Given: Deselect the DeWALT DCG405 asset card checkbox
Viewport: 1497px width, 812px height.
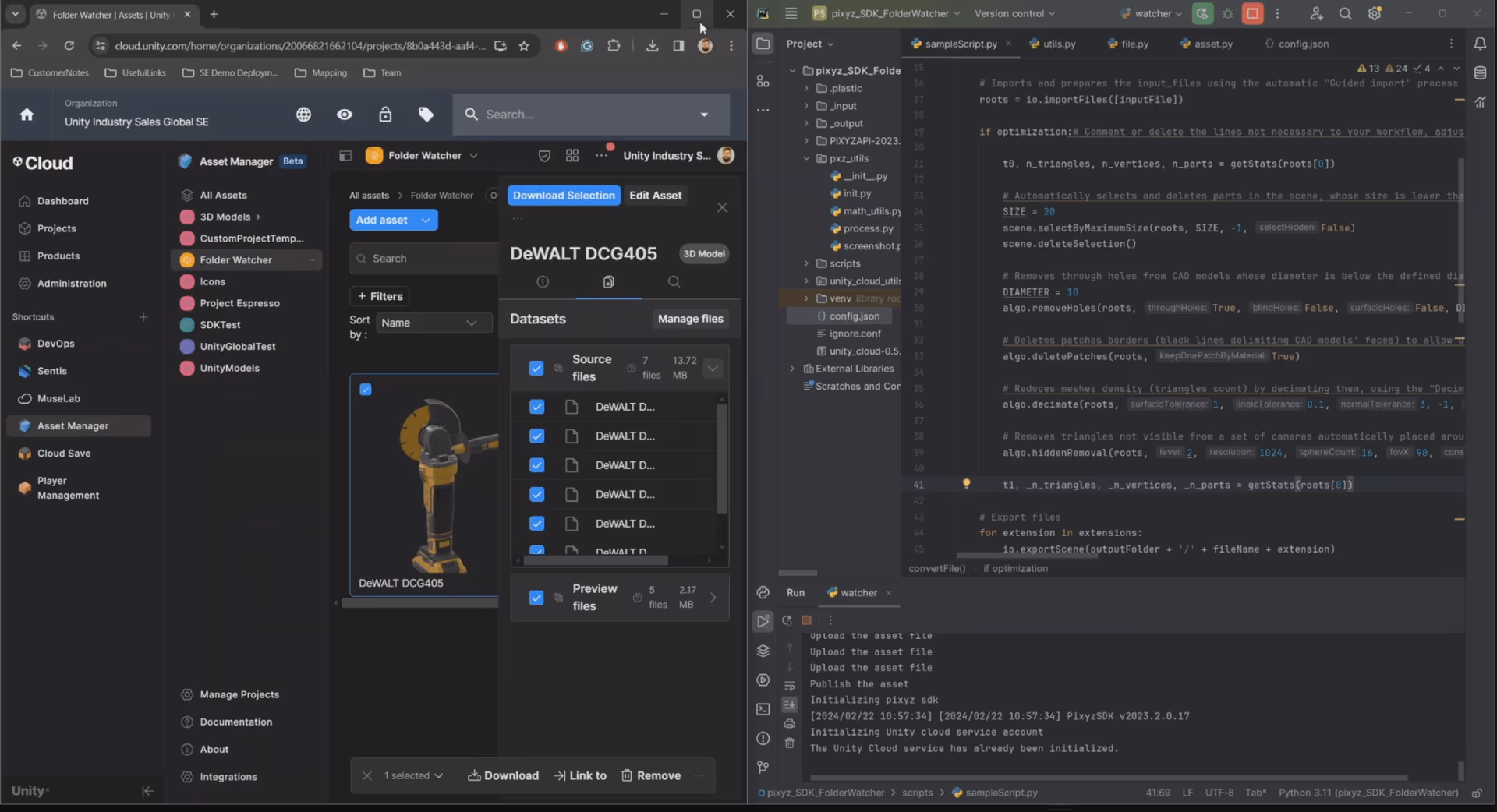Looking at the screenshot, I should (366, 390).
